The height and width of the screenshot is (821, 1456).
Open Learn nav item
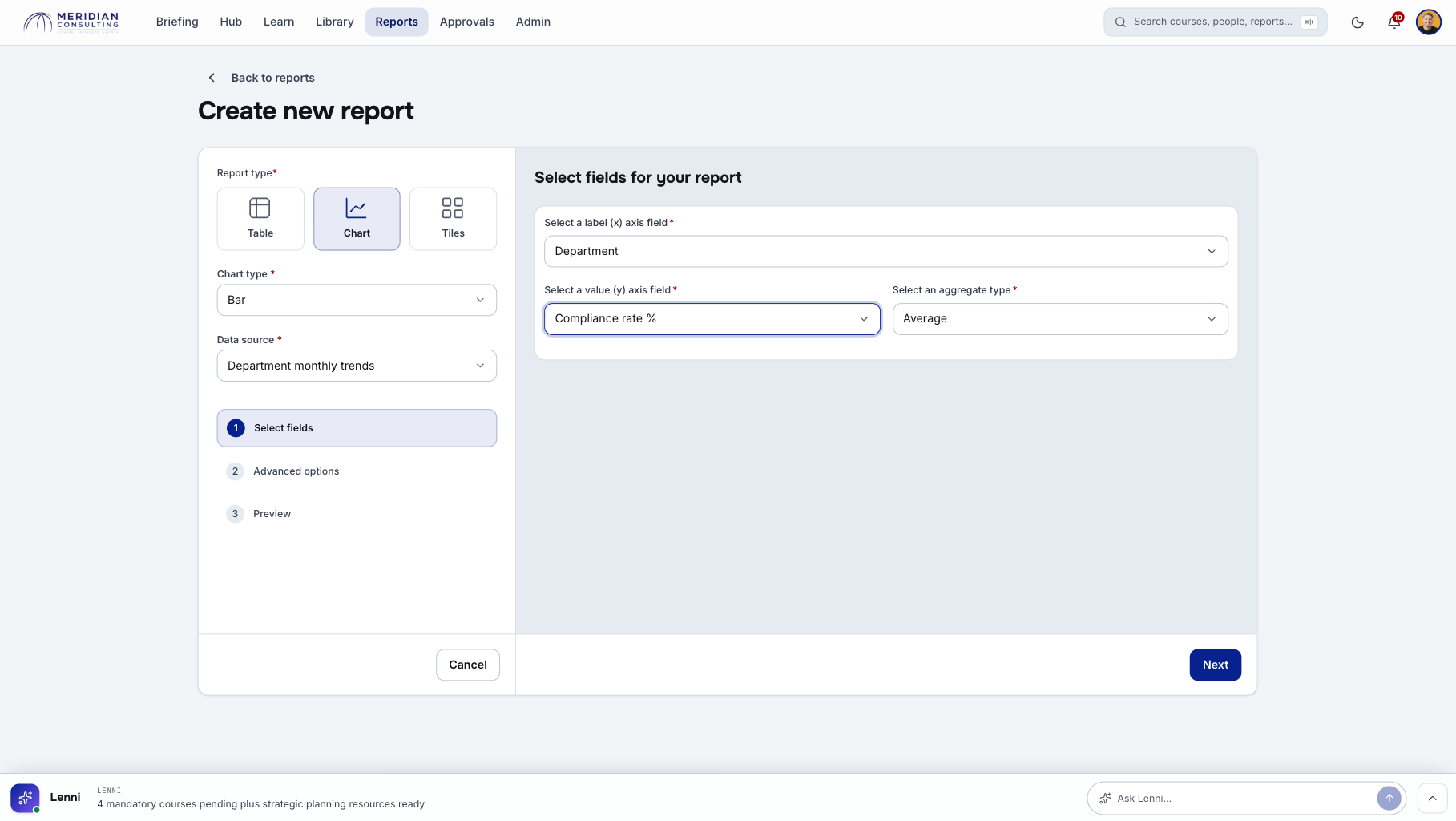click(279, 22)
